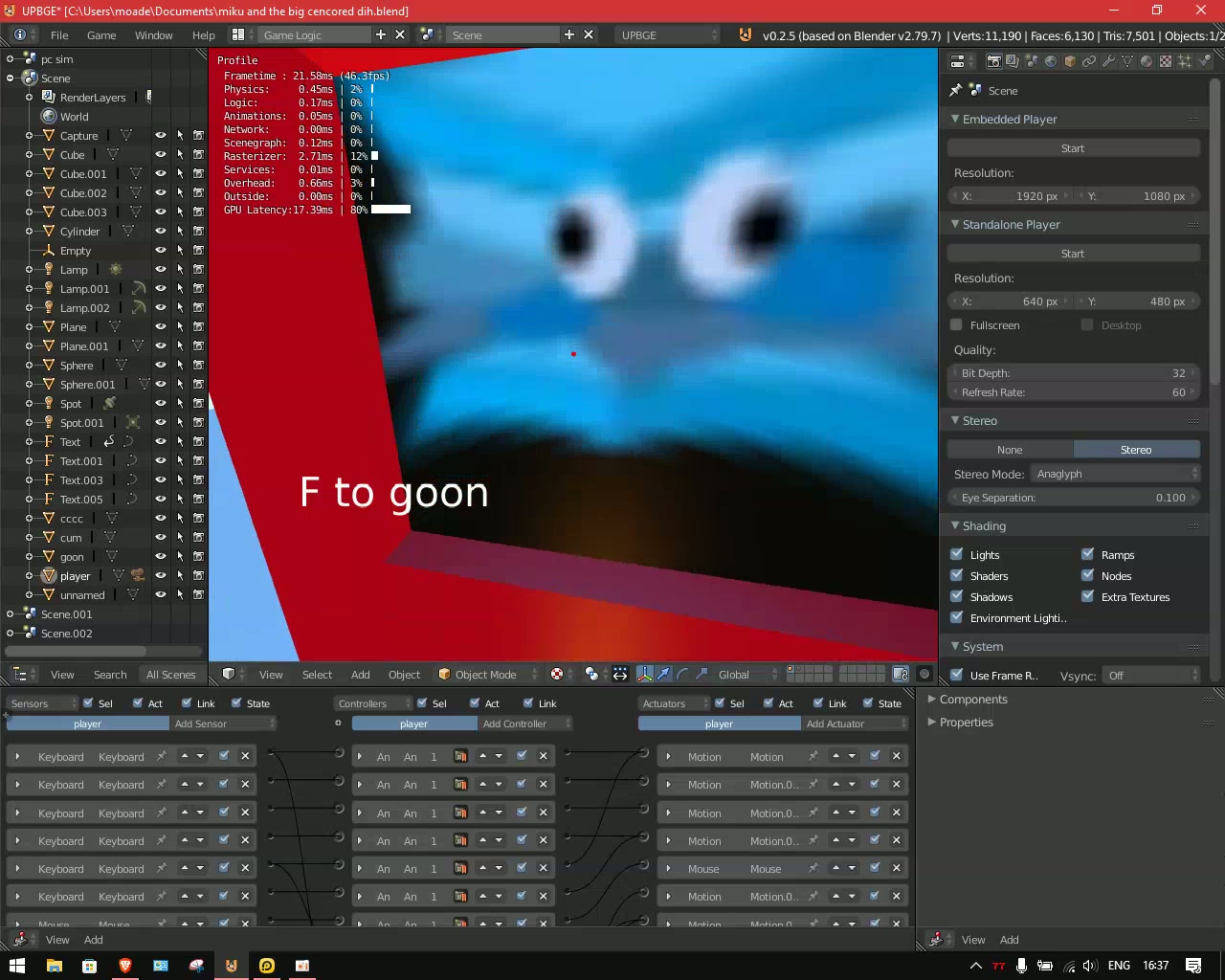Viewport: 1225px width, 980px height.
Task: Open the Material properties tab (sphere icon)
Action: (x=1147, y=61)
